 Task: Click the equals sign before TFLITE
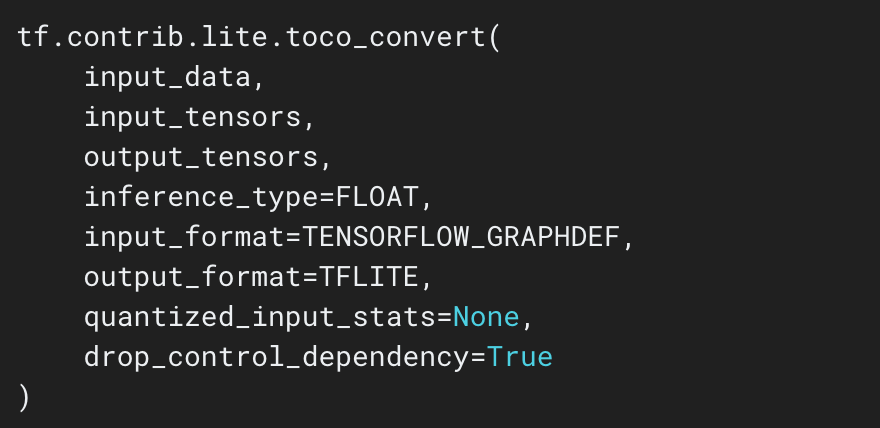[311, 278]
